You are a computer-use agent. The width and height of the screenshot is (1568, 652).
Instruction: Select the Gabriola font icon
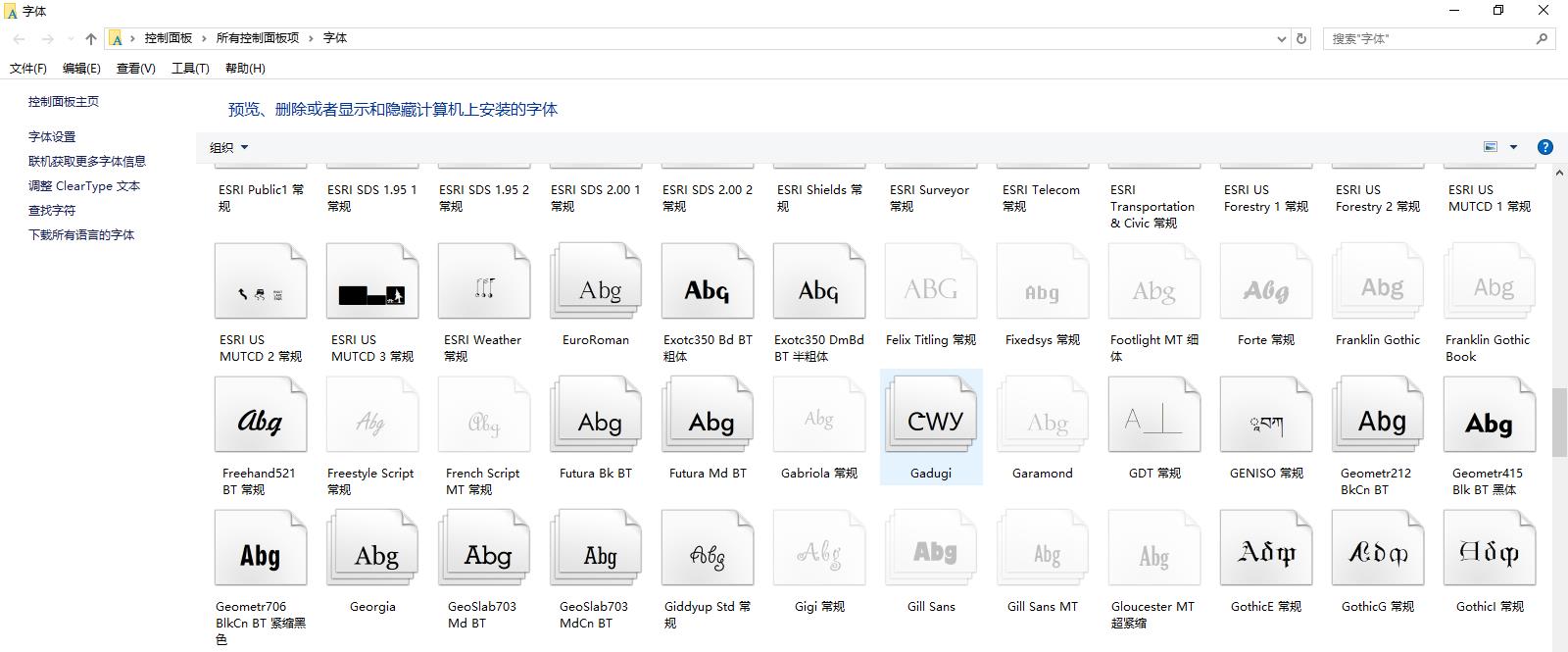[x=819, y=416]
